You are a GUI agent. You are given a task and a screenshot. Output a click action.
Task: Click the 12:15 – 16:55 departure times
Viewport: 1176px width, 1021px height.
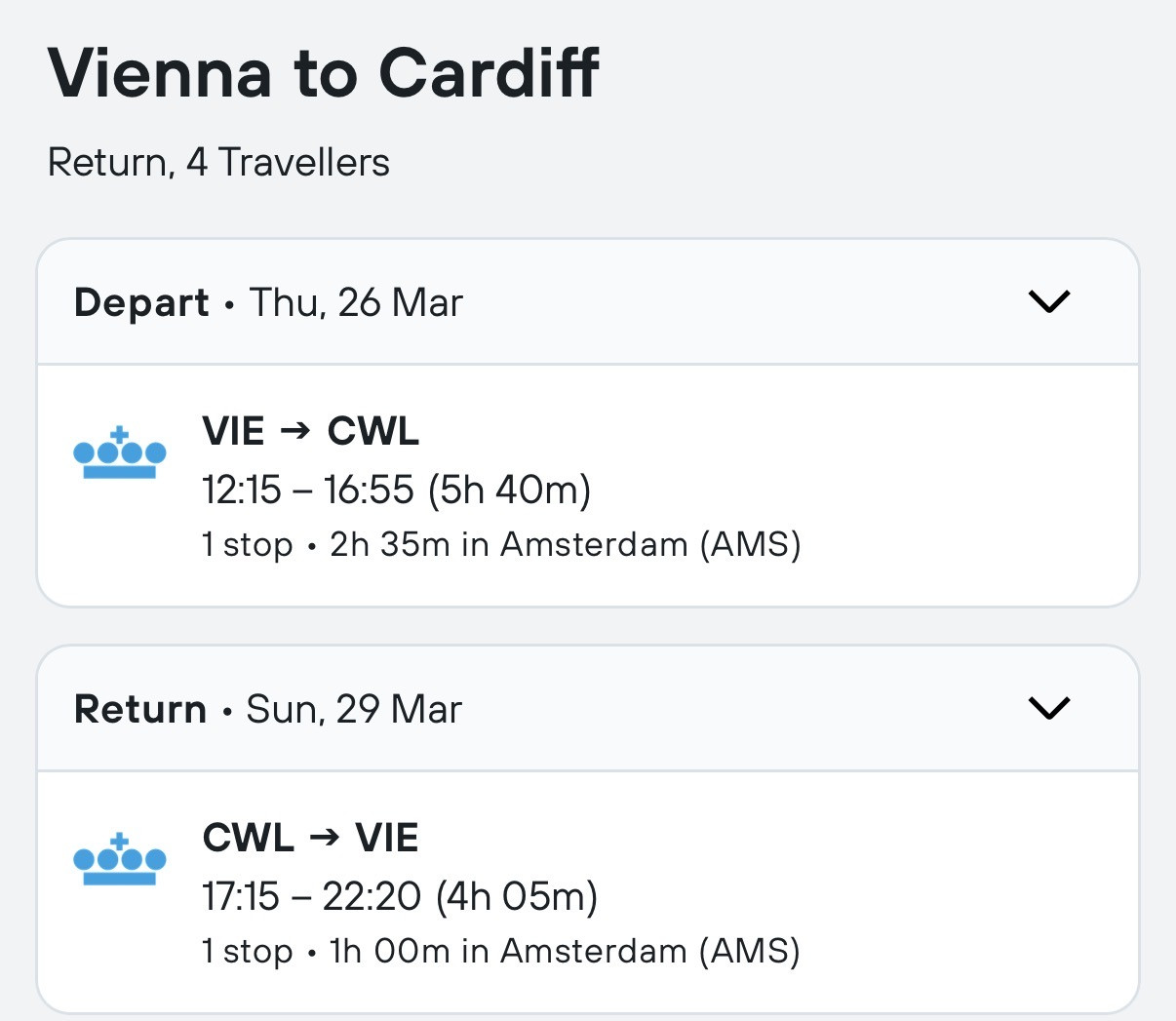(308, 489)
